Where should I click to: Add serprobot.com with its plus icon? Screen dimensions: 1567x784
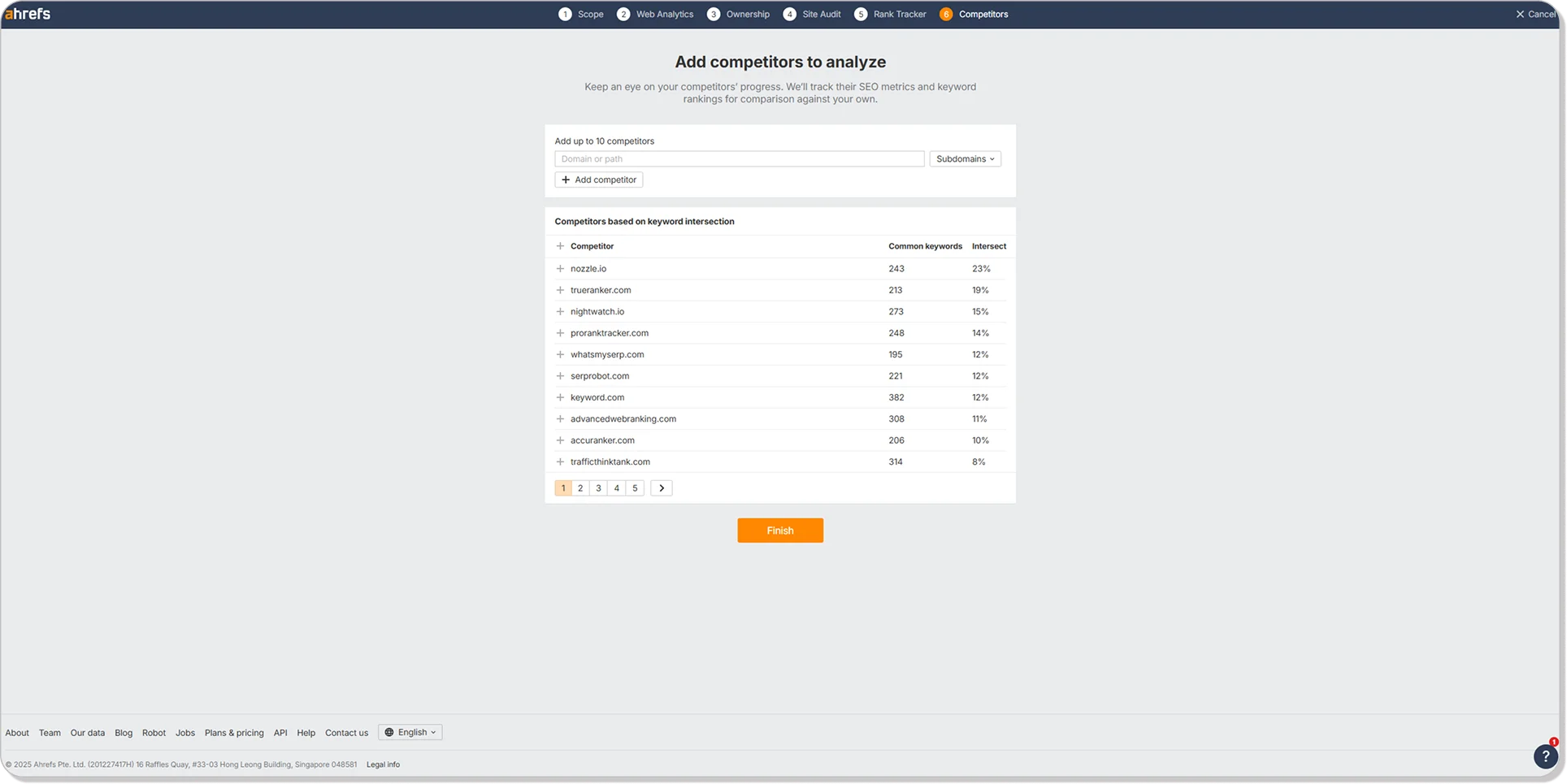click(560, 376)
